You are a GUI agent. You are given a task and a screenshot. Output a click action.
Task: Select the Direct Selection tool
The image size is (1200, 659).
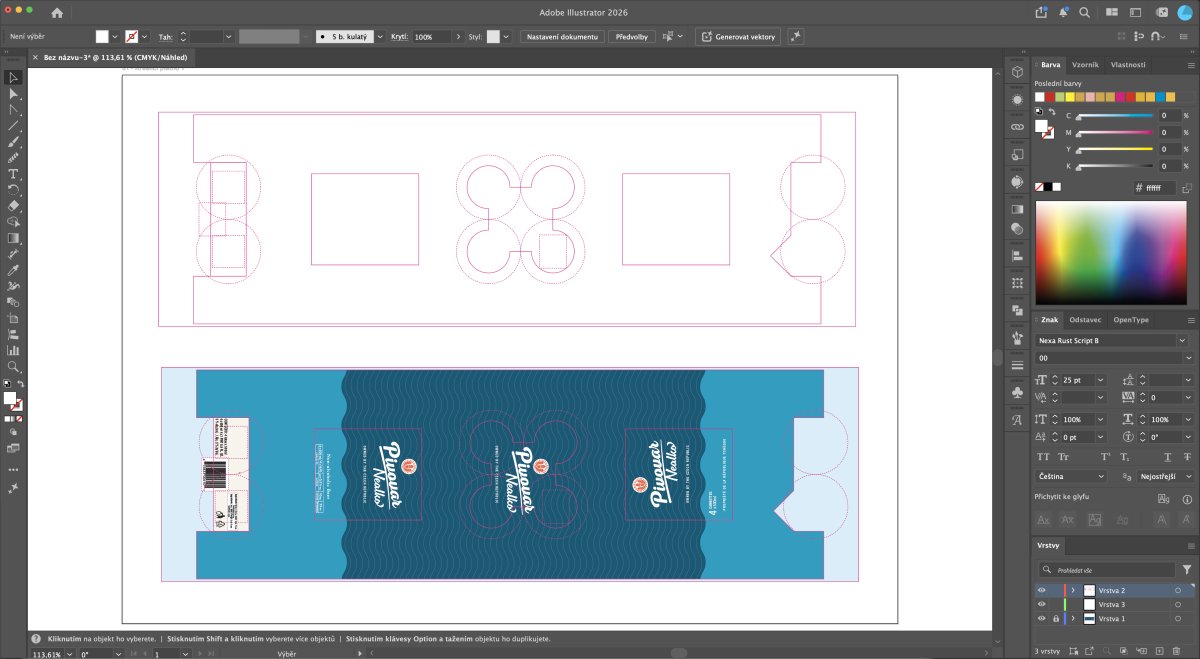point(13,93)
